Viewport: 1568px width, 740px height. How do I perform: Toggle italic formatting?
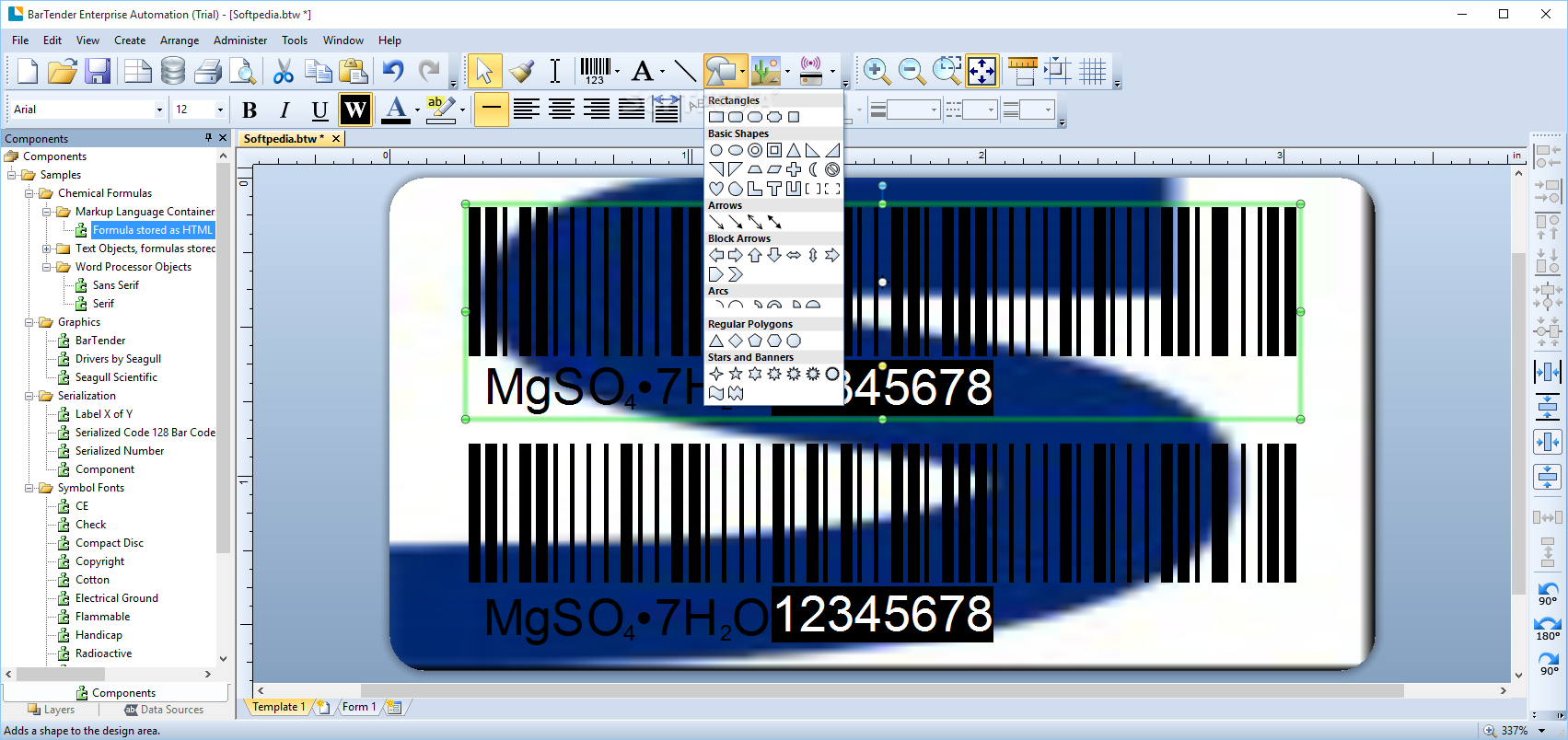(285, 110)
